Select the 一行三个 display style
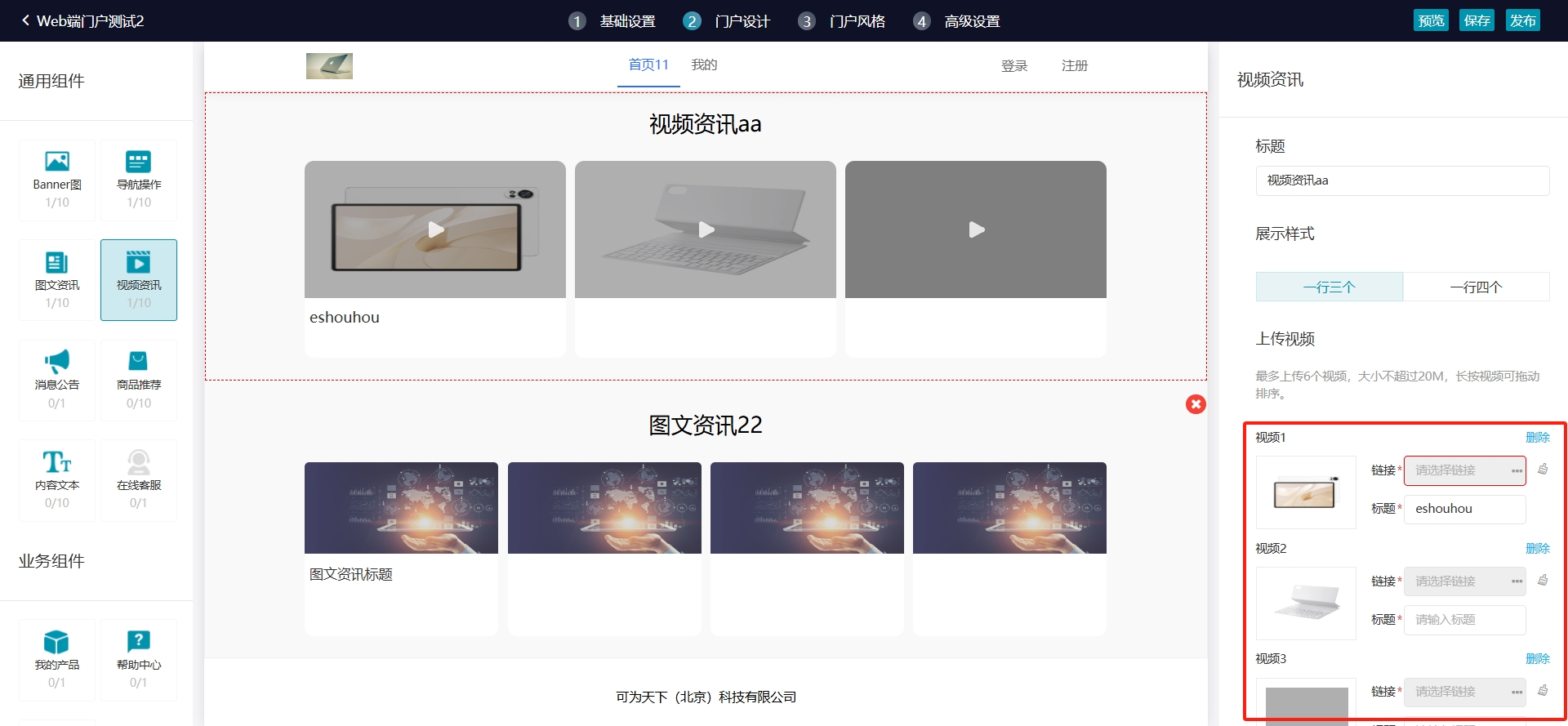The image size is (1568, 726). pos(1330,287)
